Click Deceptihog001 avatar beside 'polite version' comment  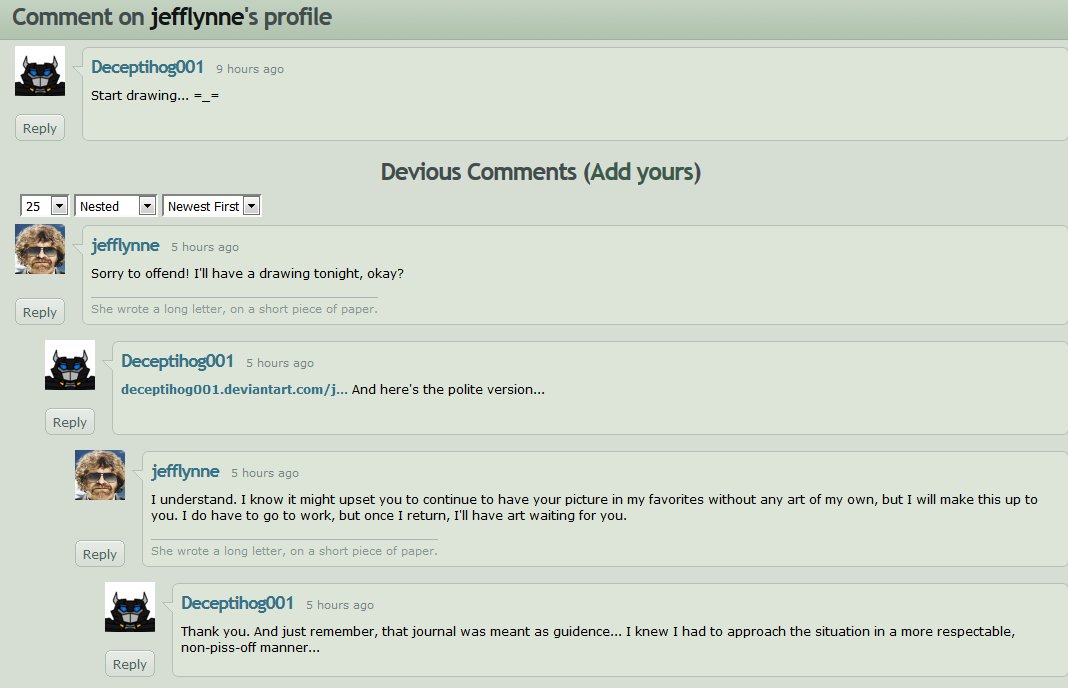70,365
